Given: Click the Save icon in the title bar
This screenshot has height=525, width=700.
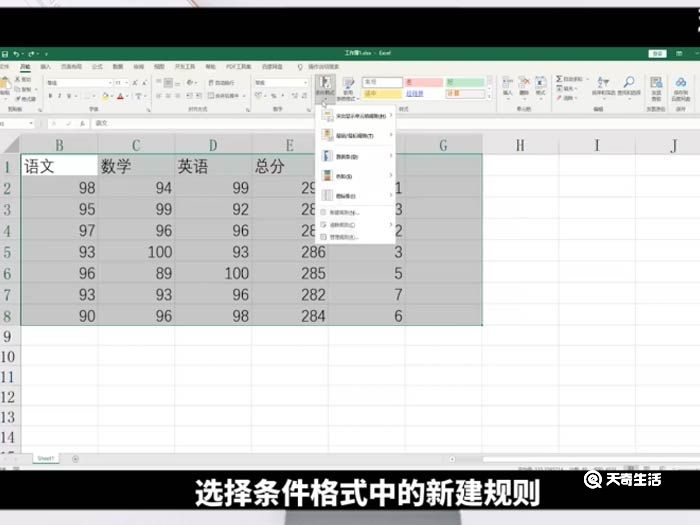Looking at the screenshot, I should click(5, 54).
